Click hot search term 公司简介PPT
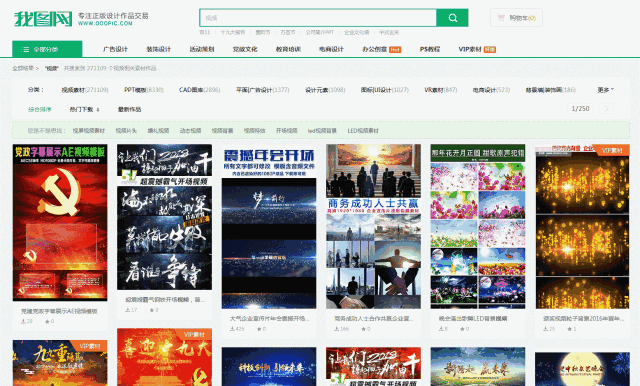 tap(320, 32)
